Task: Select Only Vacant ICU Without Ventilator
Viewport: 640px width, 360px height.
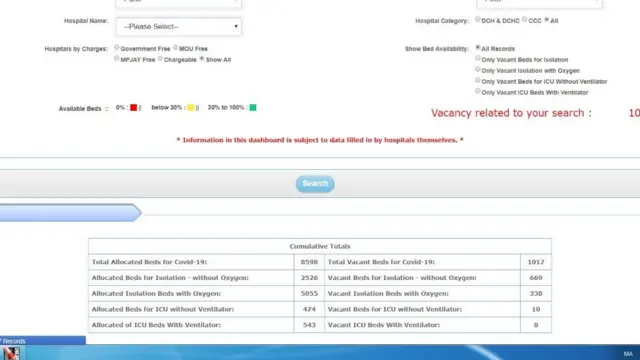Action: 478,80
